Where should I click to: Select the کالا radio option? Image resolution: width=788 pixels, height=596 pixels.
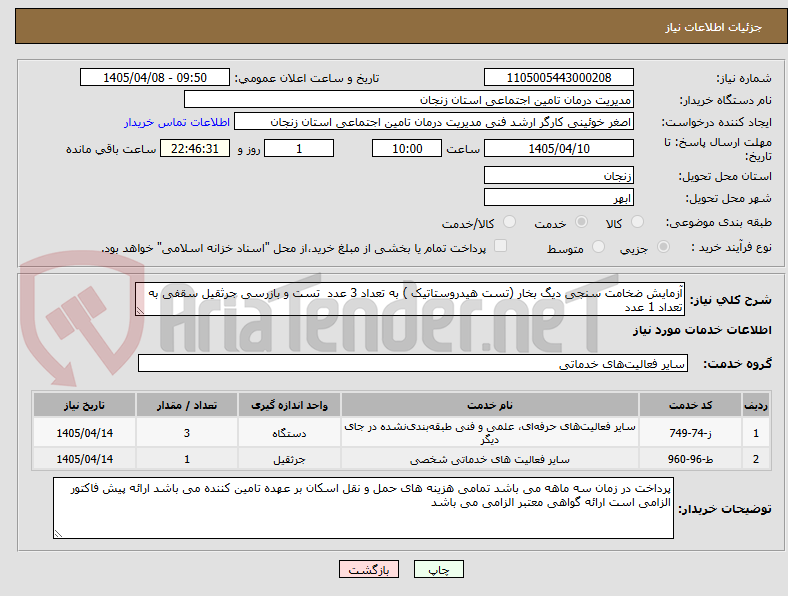click(637, 222)
